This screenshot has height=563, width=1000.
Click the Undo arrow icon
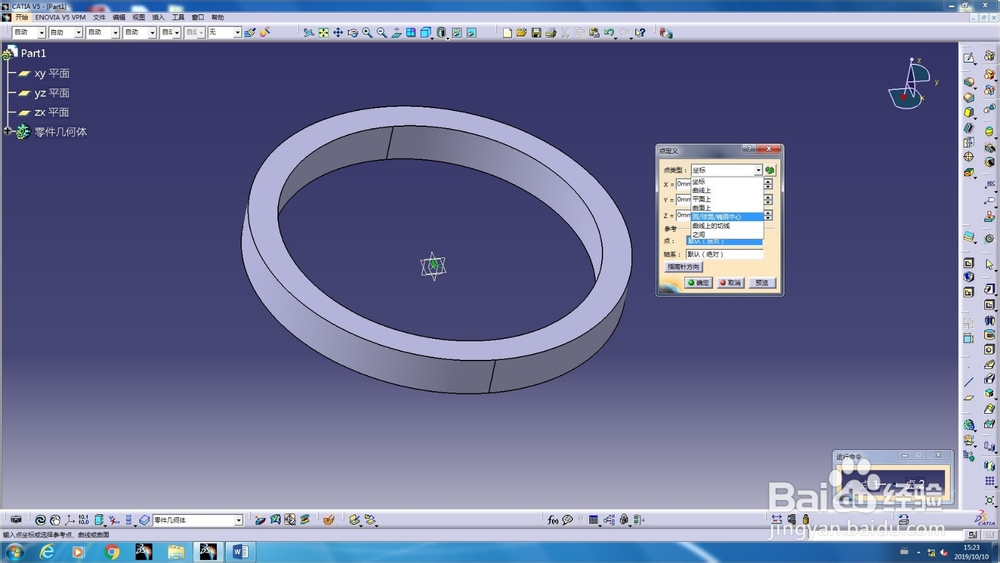(609, 33)
